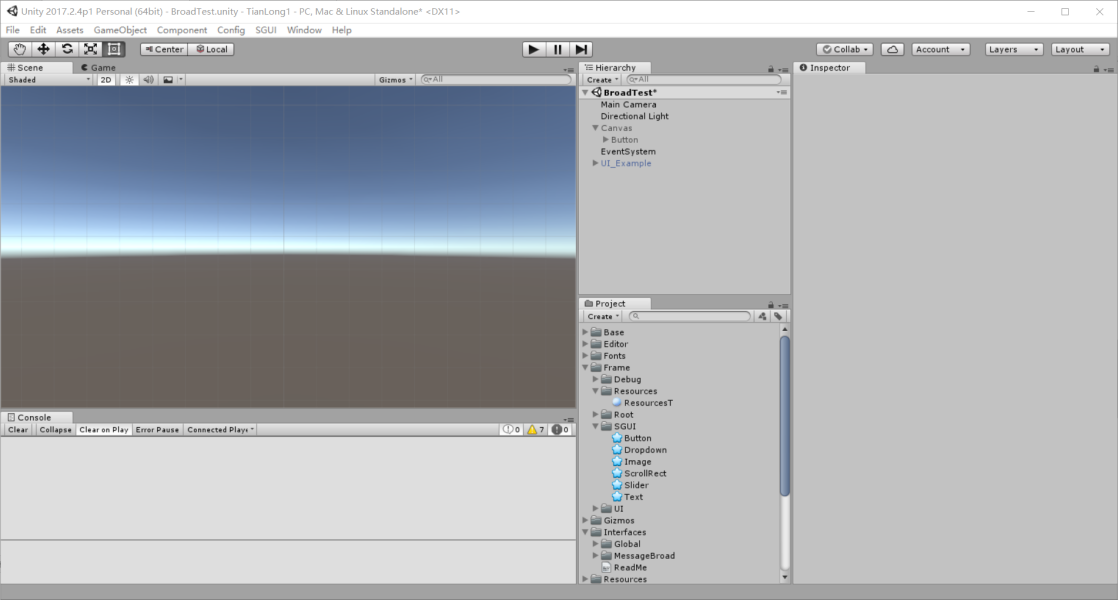The image size is (1118, 600).
Task: Select Main Camera in the Hierarchy
Action: (x=628, y=105)
